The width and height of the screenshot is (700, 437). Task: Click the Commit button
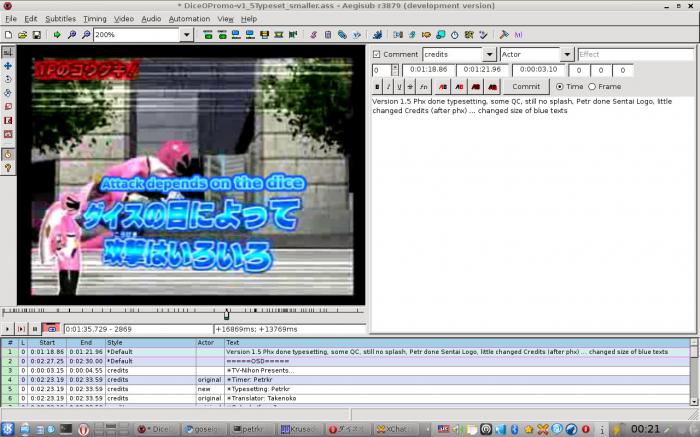526,87
